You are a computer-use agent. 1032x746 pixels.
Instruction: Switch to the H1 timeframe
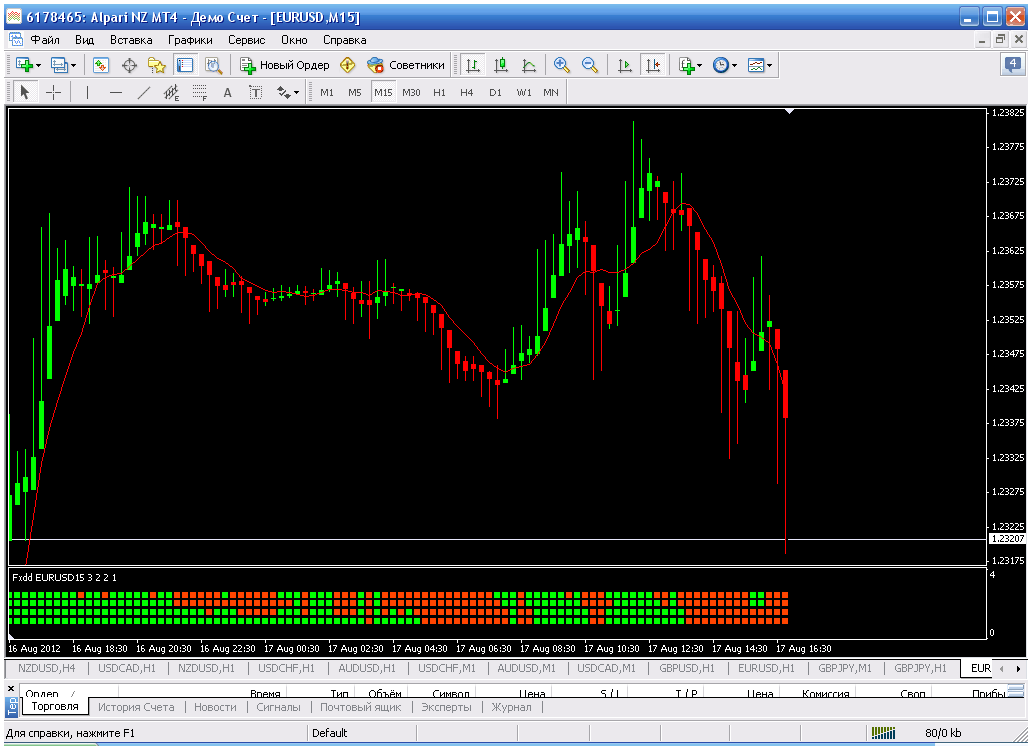pos(440,92)
